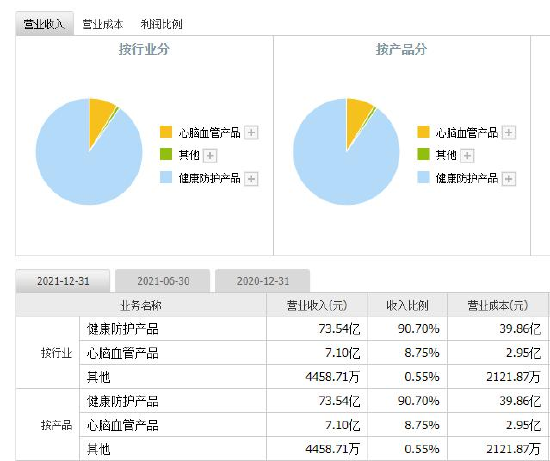550x461 pixels.
Task: Click the blue 健康防护产品 swatch in 按产品分
Action: click(x=423, y=177)
